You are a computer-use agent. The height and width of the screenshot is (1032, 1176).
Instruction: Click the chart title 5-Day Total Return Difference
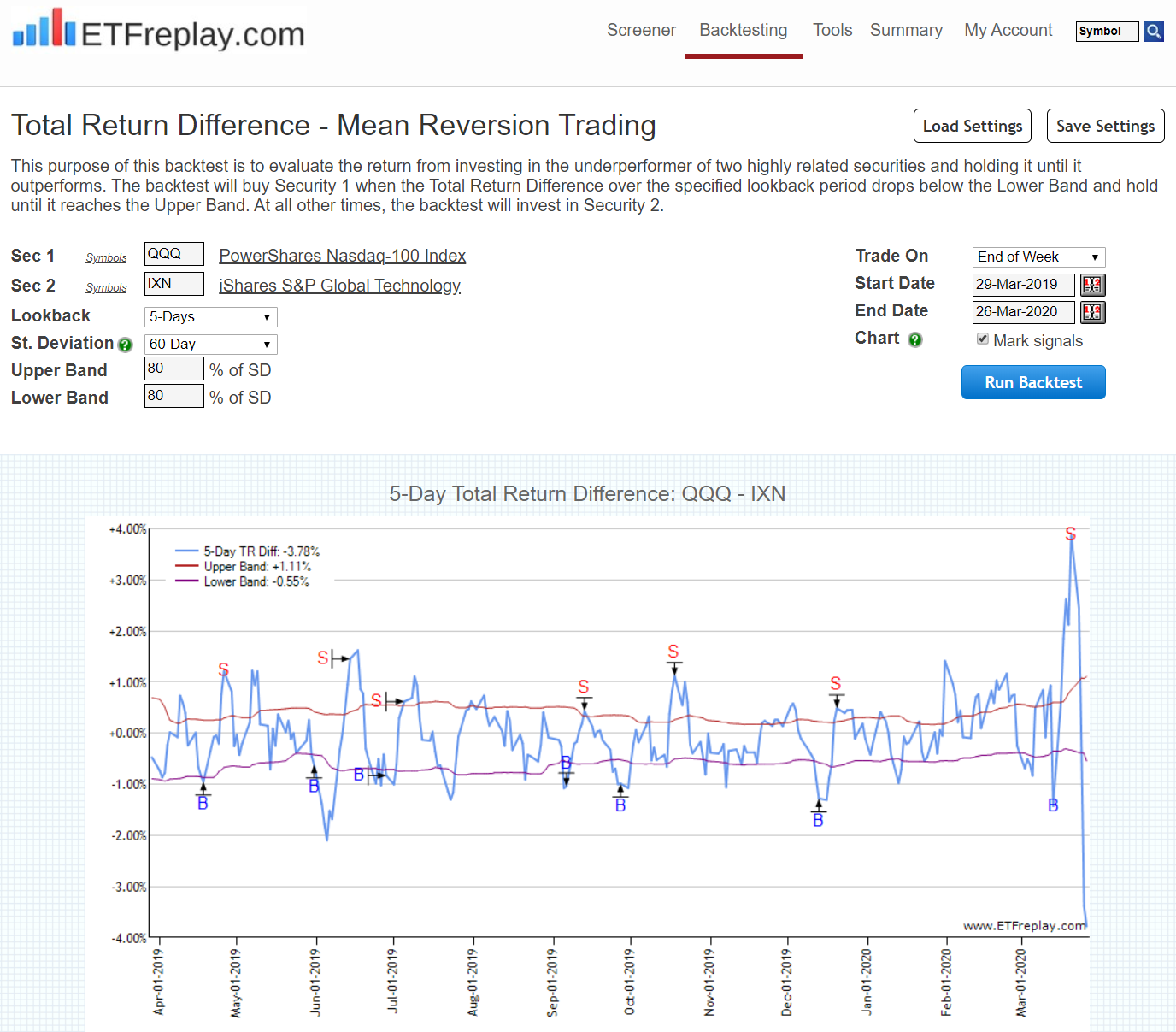587,494
